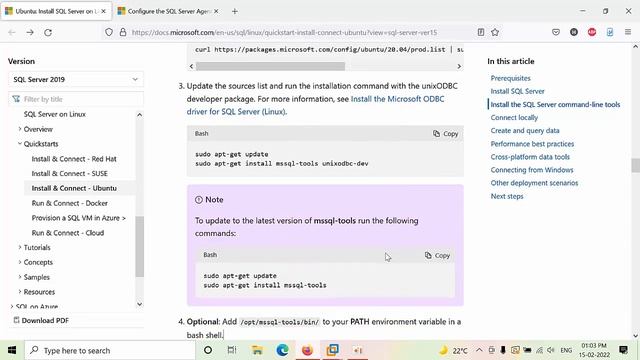The height and width of the screenshot is (360, 640).
Task: Bookmark this page with the star icon
Action: (495, 32)
